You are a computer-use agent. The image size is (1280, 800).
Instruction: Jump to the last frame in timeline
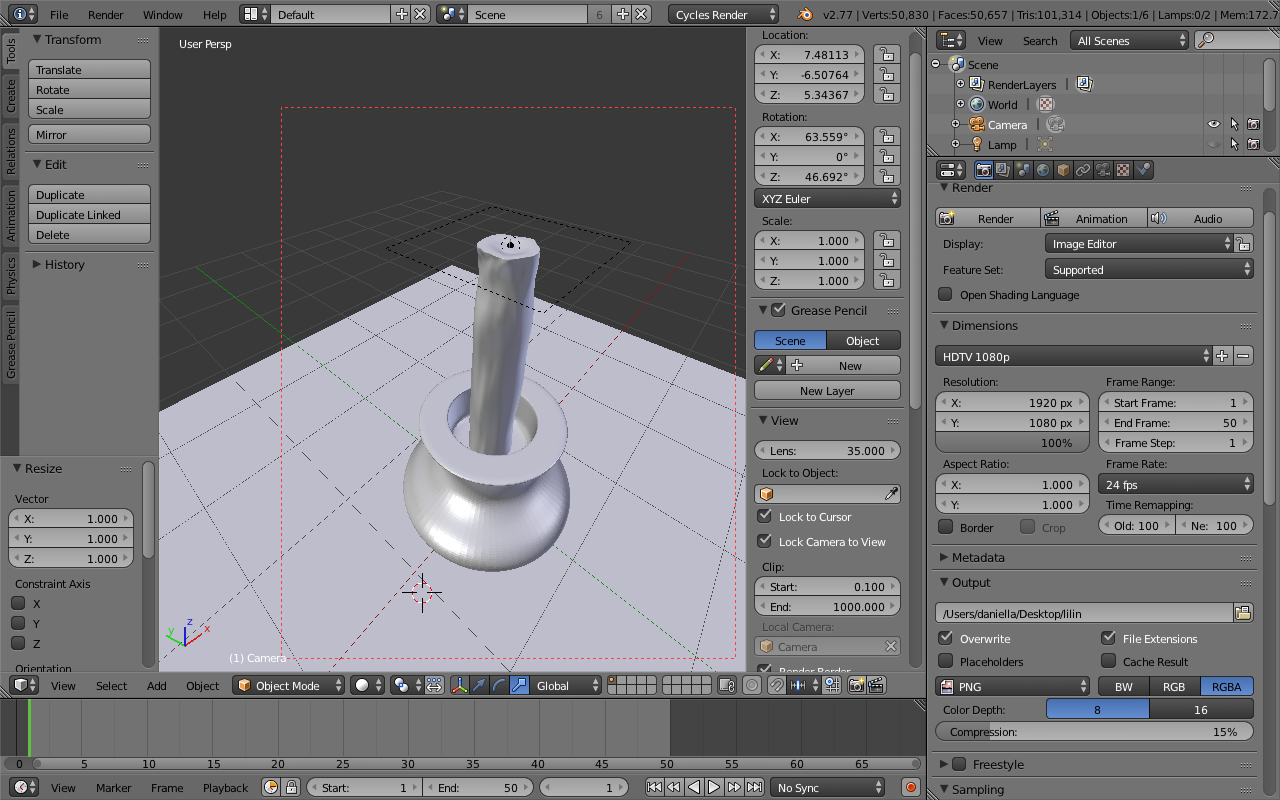[x=754, y=787]
